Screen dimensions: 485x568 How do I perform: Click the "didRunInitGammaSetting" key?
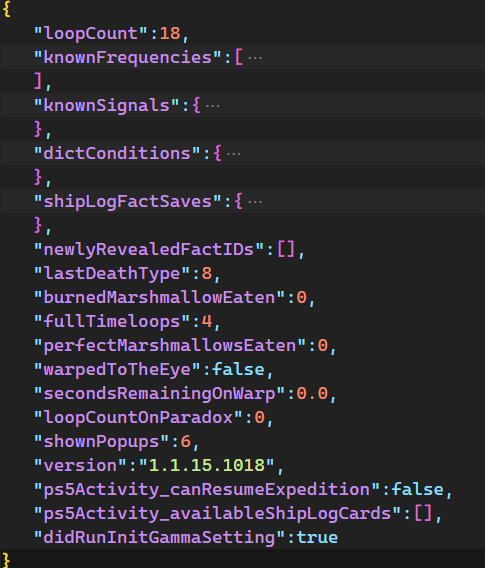pos(159,538)
